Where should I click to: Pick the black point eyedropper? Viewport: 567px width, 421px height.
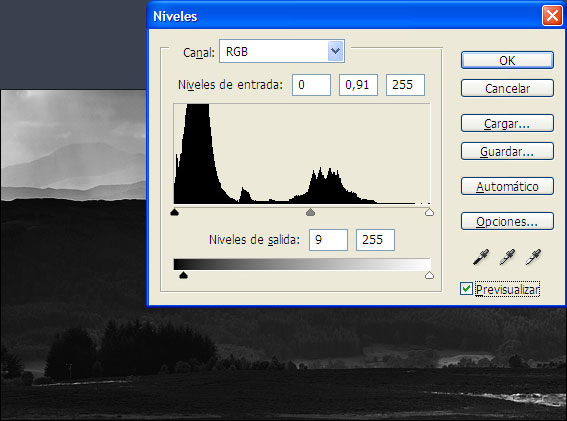pyautogui.click(x=481, y=257)
